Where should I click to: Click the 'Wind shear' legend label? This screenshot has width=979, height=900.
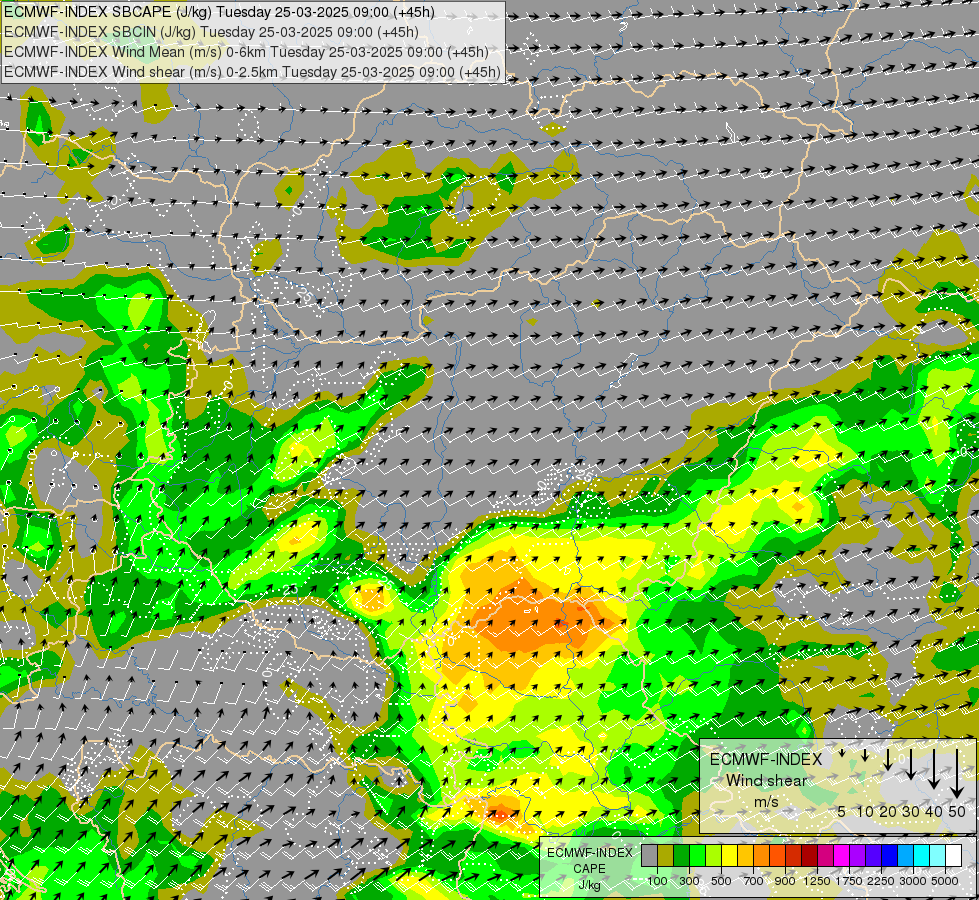[x=766, y=781]
